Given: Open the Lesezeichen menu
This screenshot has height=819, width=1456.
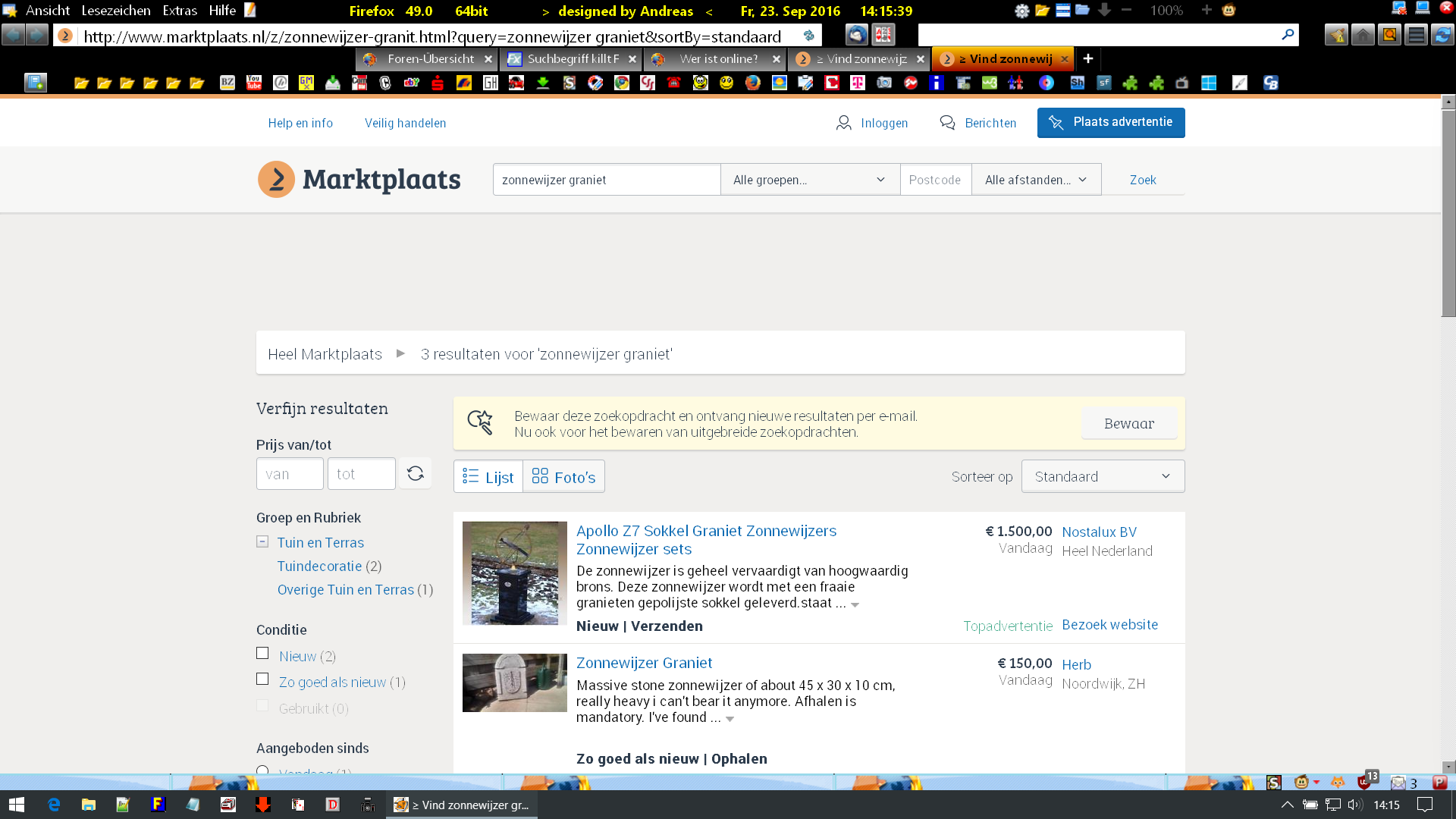Looking at the screenshot, I should [115, 11].
